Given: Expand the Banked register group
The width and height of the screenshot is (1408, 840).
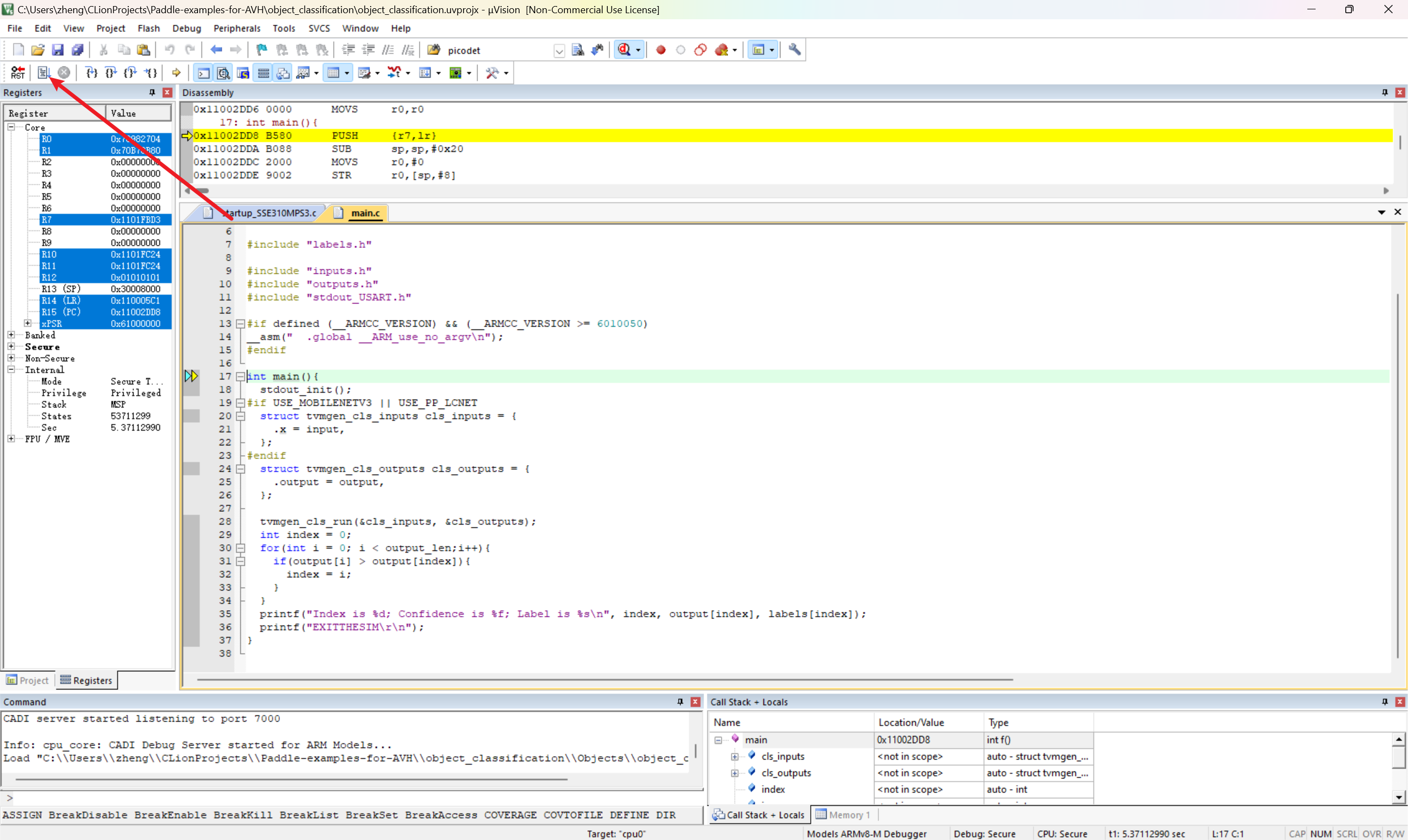Looking at the screenshot, I should click(x=11, y=335).
